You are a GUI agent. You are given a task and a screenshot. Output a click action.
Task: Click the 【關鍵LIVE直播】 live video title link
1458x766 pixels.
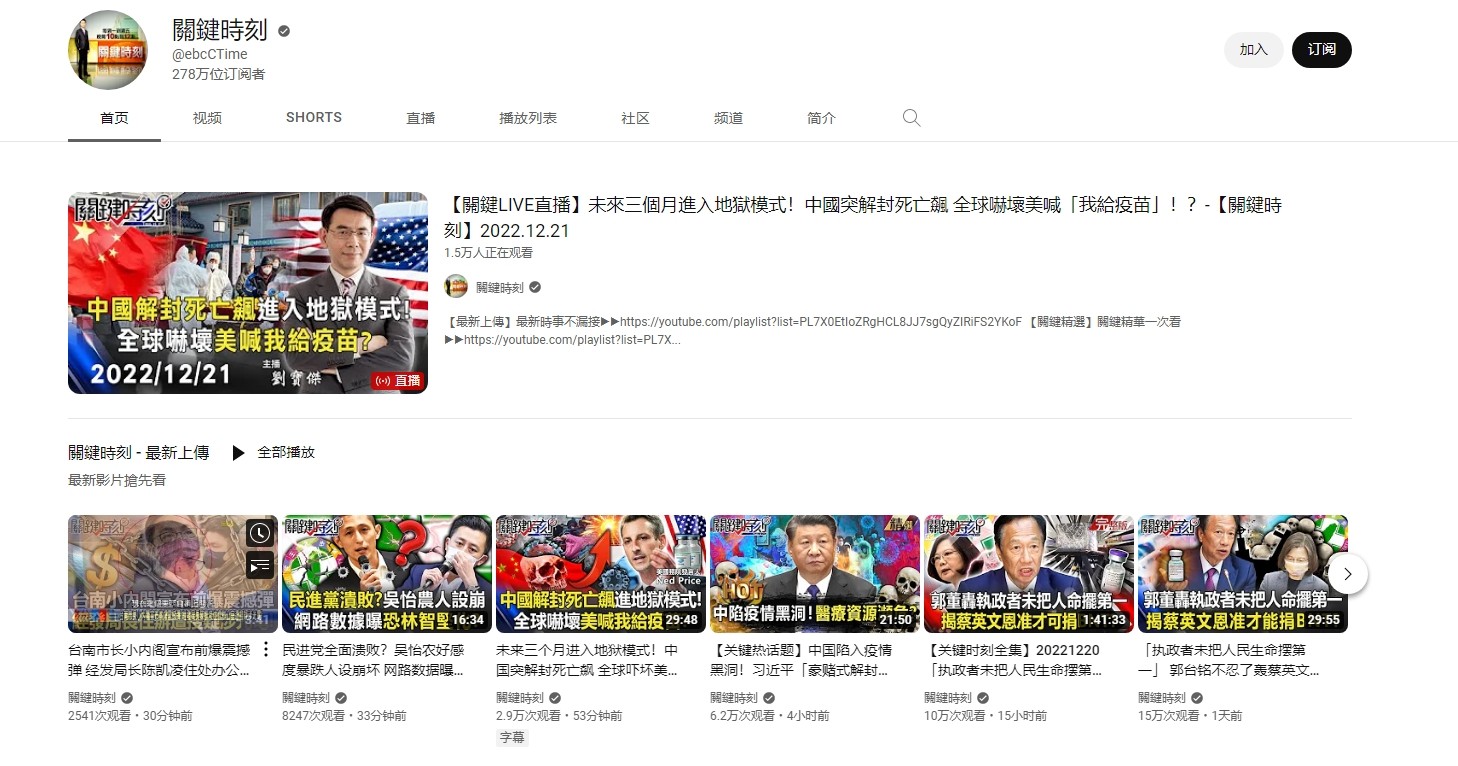[862, 217]
